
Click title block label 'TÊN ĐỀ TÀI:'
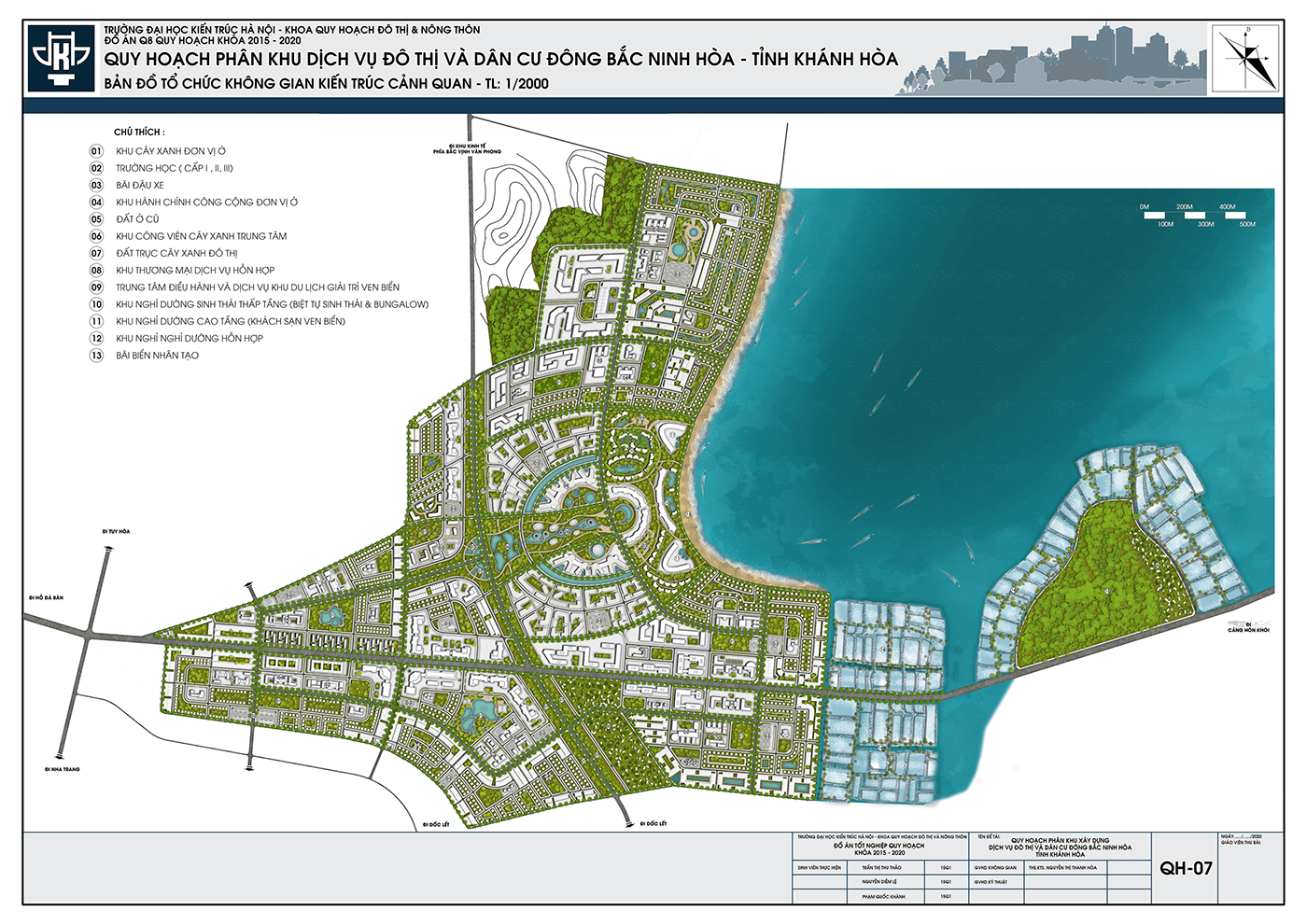[989, 837]
